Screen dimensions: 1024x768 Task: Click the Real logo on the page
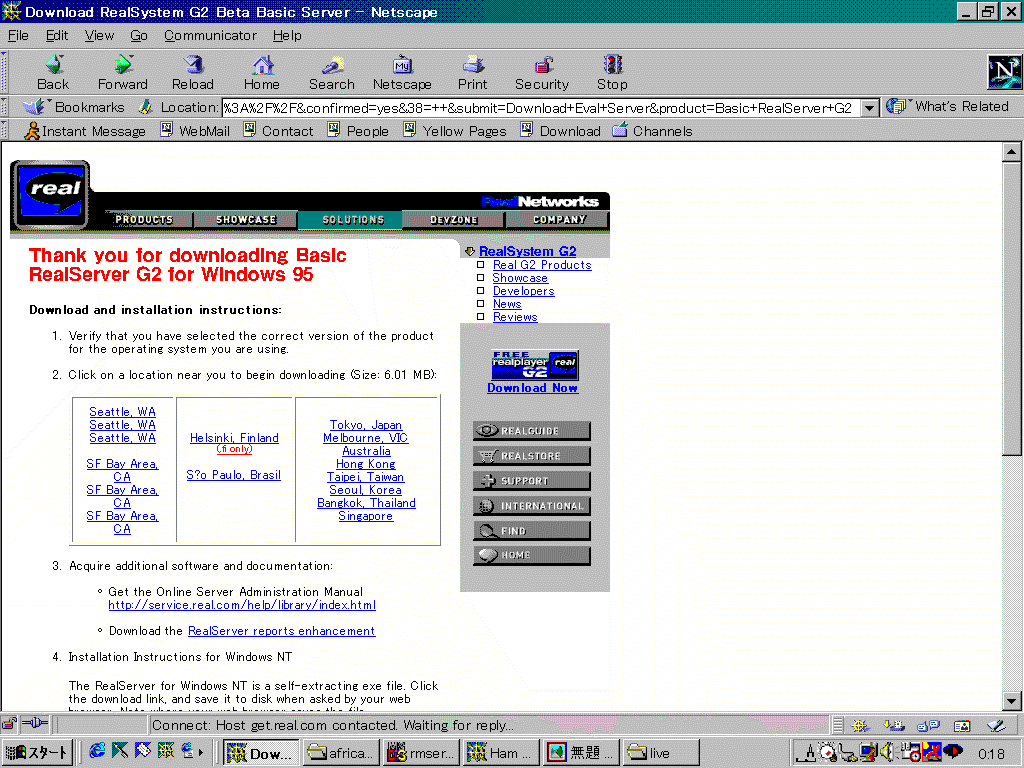click(51, 195)
